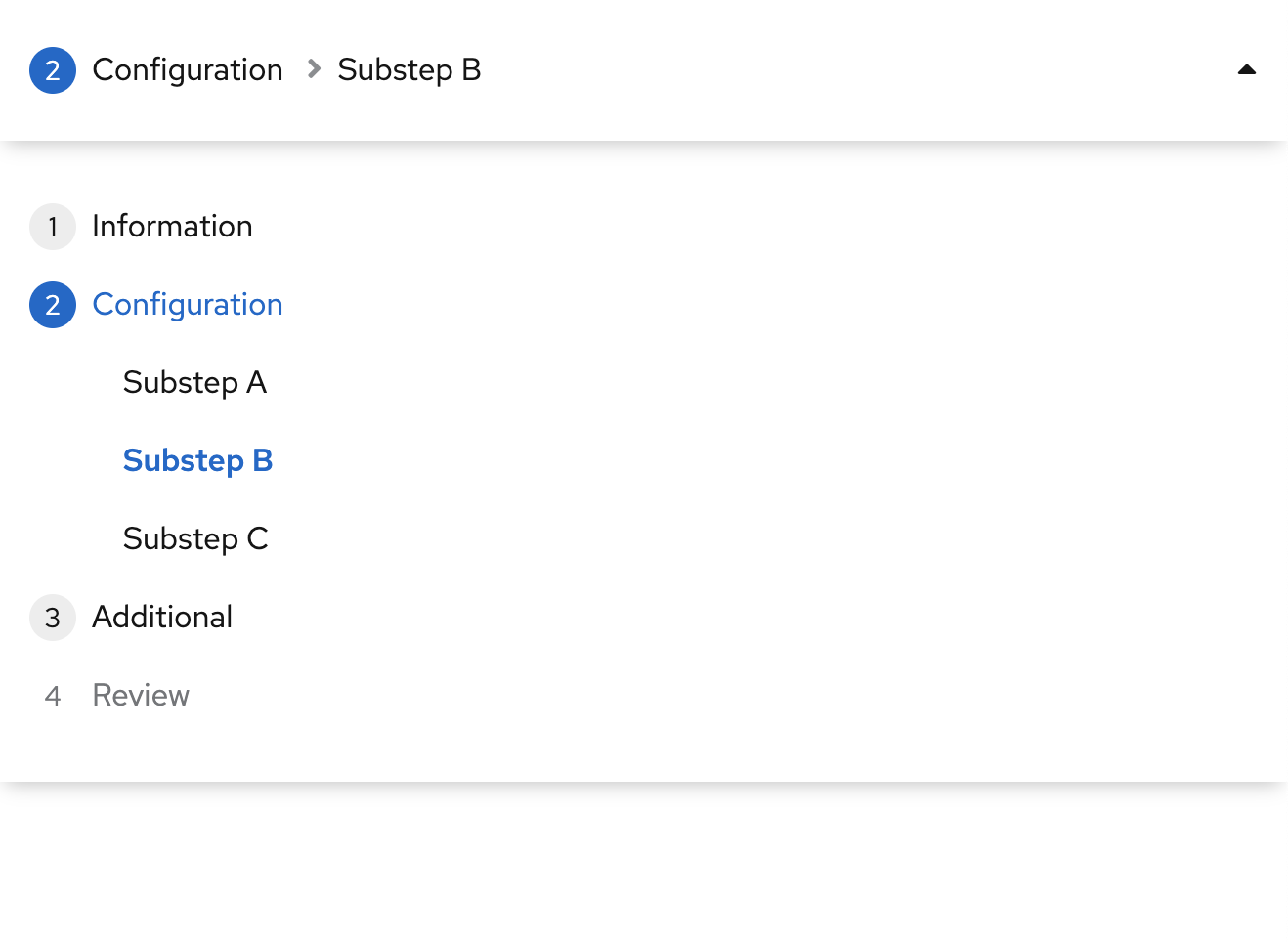
Task: Click the step 2 circle badge in header
Action: [53, 69]
